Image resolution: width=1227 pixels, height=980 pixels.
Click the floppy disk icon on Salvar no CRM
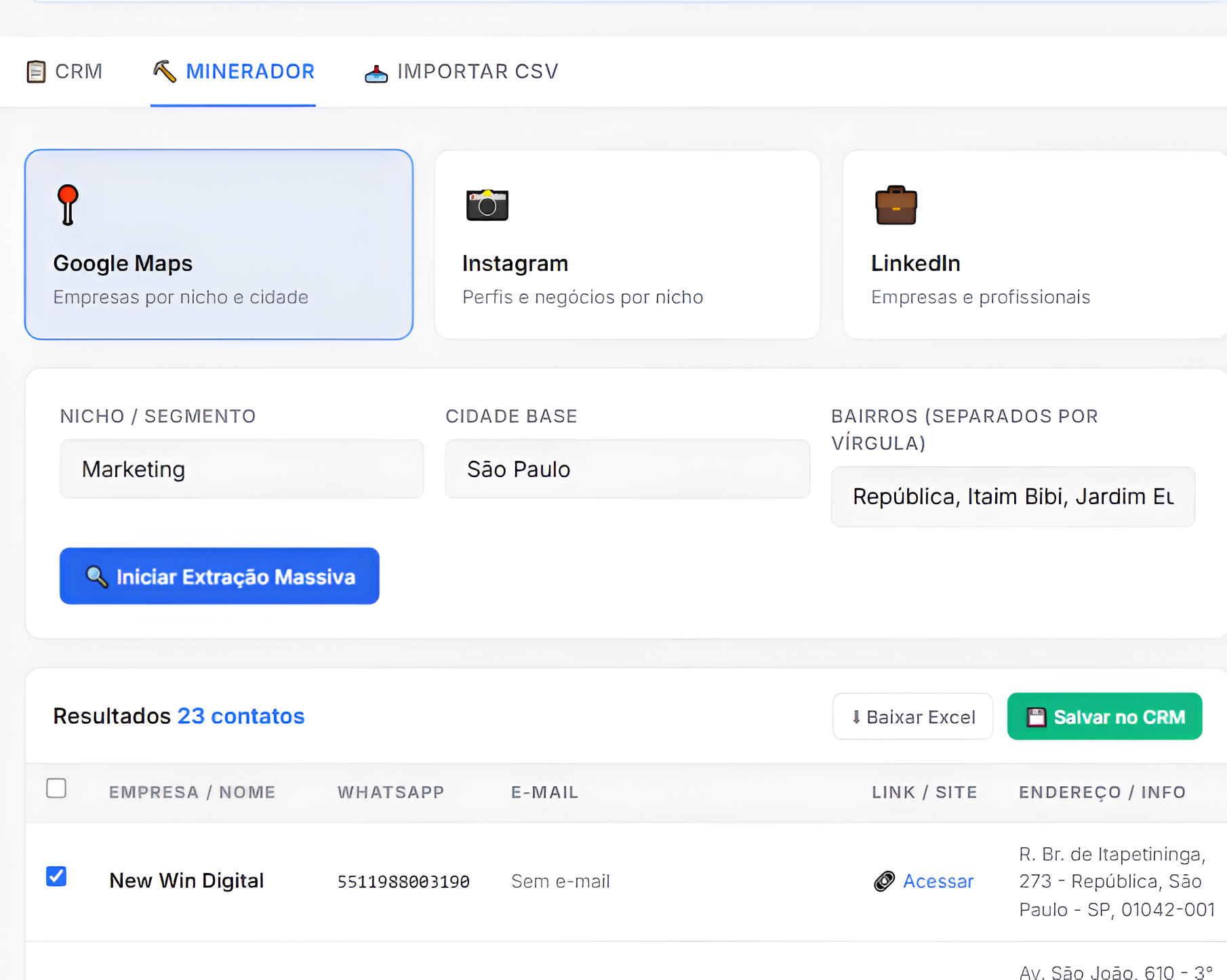[x=1037, y=716]
